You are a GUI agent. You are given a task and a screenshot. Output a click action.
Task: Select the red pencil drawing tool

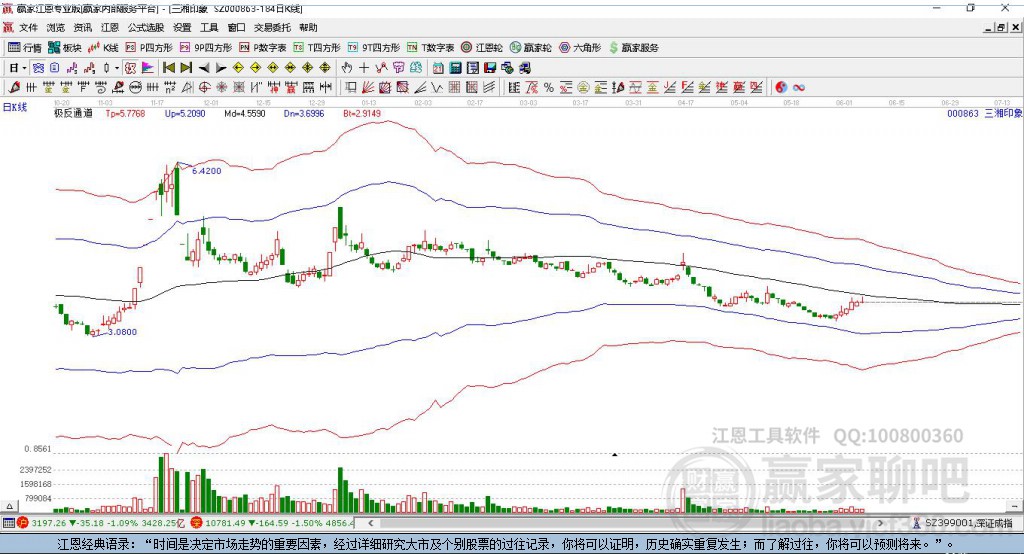coord(14,88)
